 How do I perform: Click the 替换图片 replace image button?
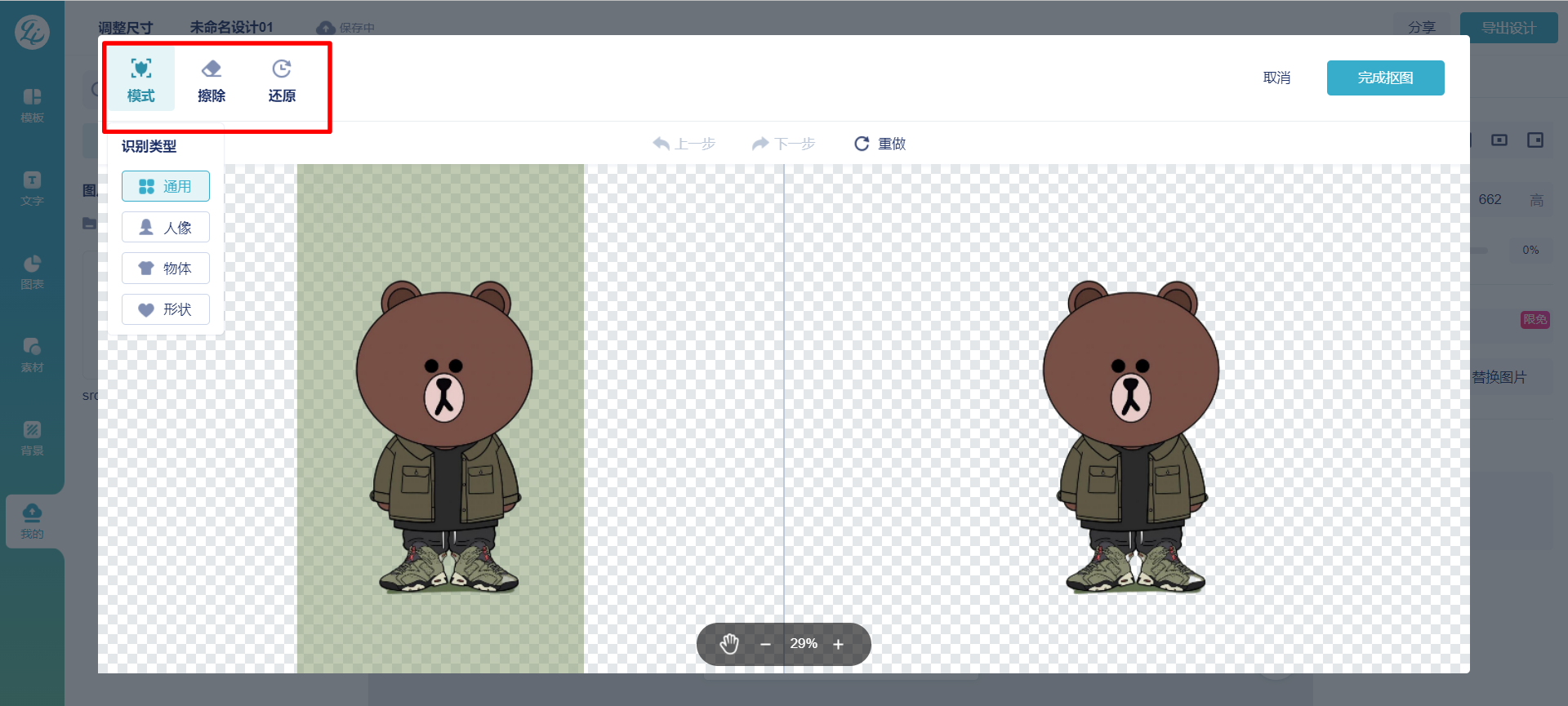(x=1499, y=377)
